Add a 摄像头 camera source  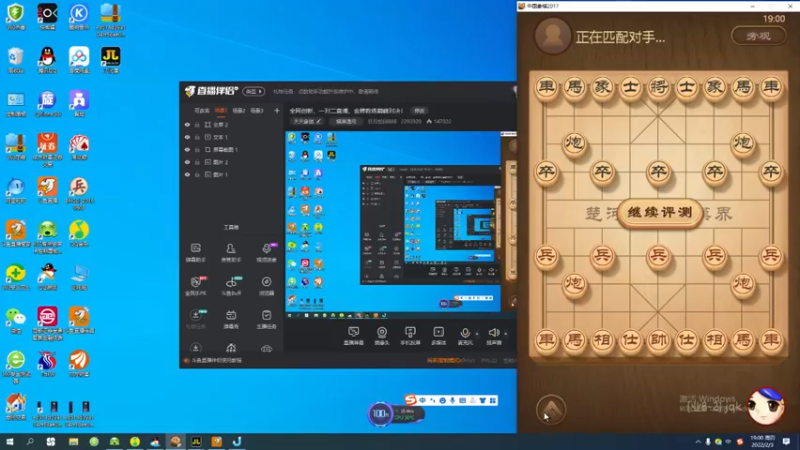click(x=382, y=336)
